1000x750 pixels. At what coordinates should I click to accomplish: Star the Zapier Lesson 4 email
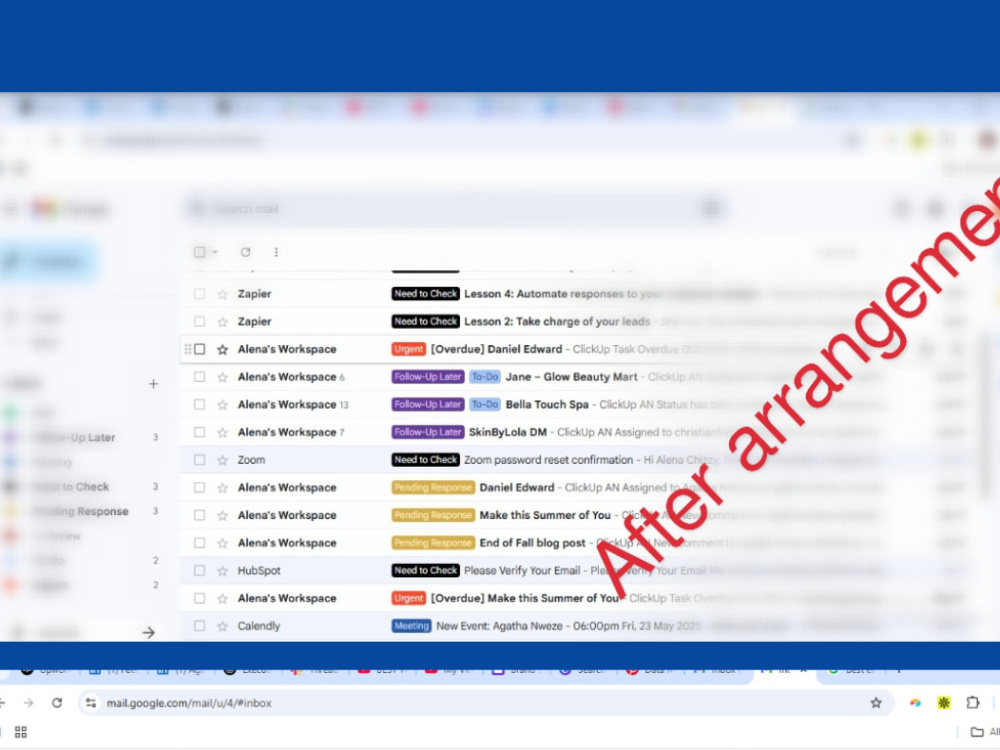coord(223,294)
